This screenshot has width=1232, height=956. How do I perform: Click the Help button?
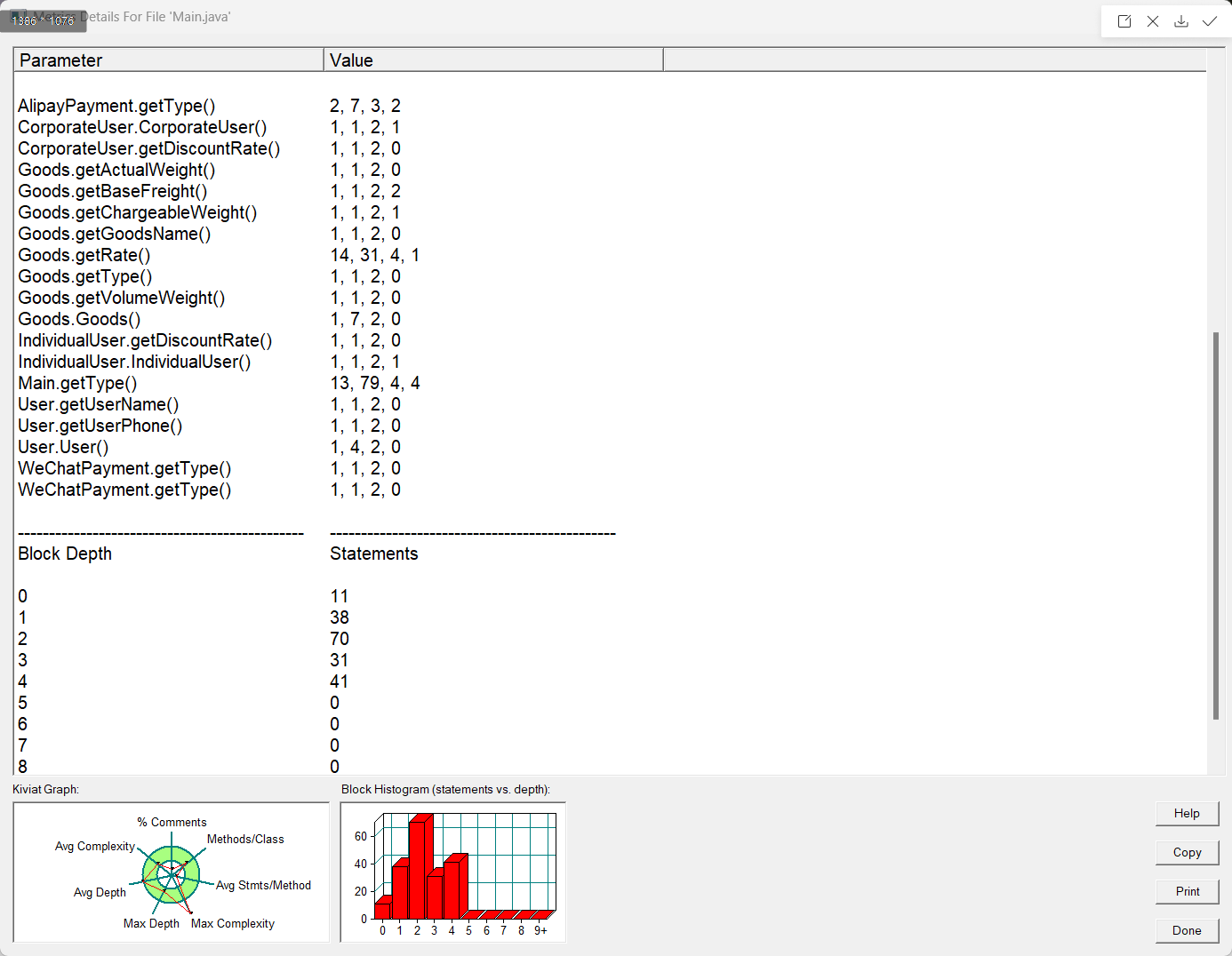pyautogui.click(x=1187, y=813)
